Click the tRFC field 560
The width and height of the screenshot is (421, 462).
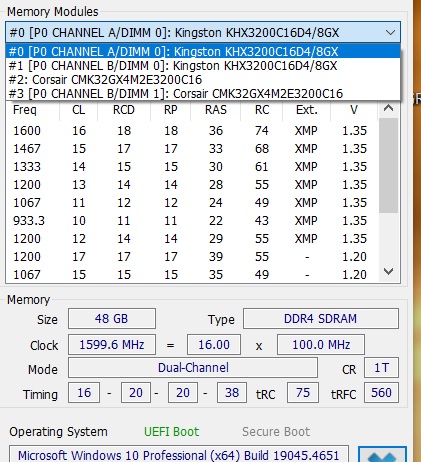tap(381, 393)
